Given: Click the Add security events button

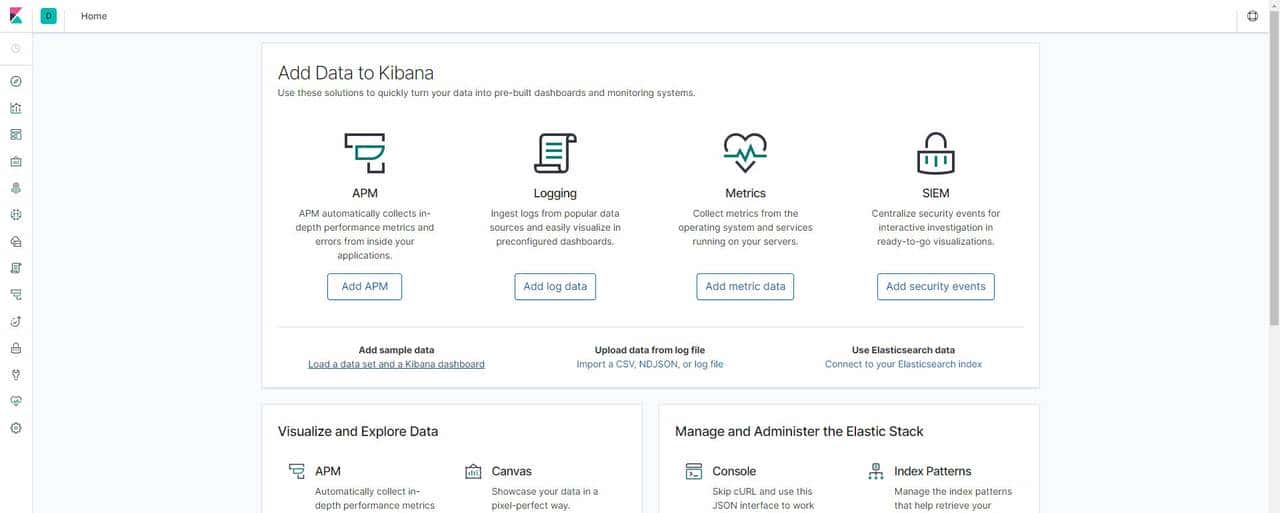Looking at the screenshot, I should click(x=935, y=286).
